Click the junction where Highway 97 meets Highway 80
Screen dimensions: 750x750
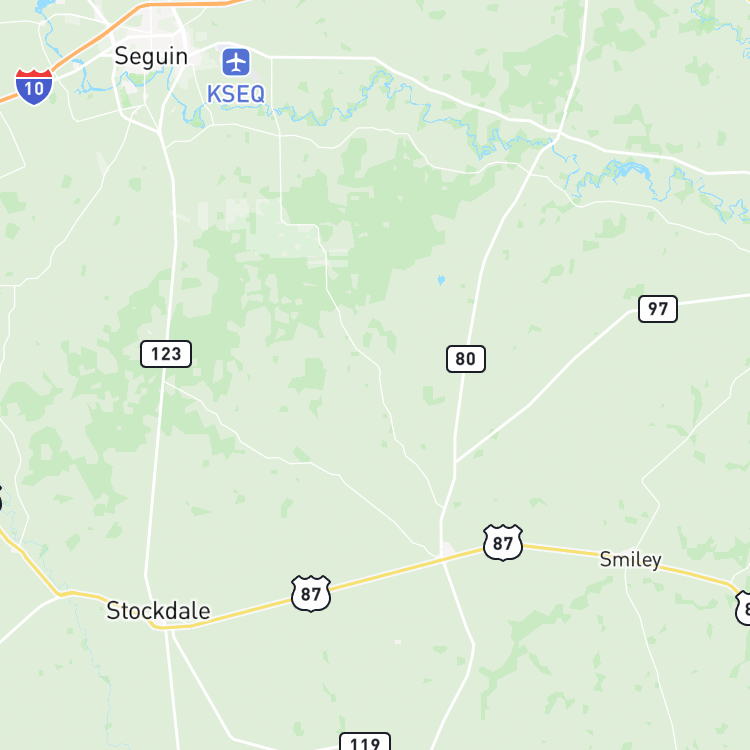(x=455, y=462)
